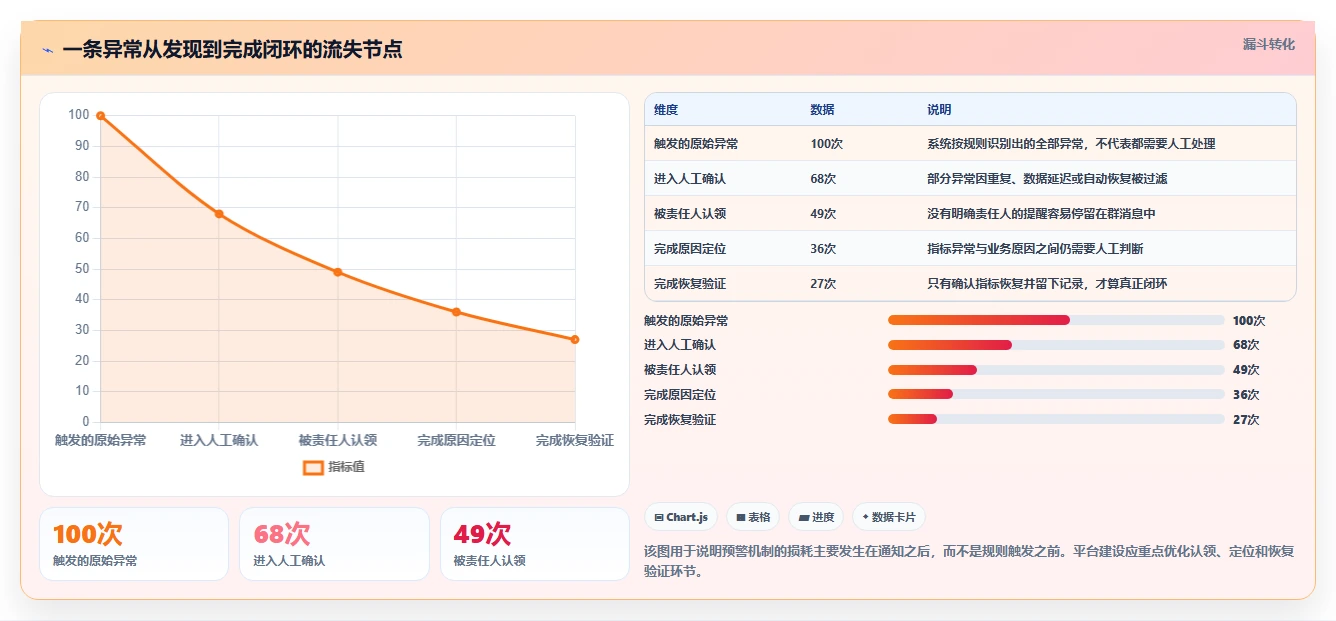Select table cell 完成恢复验证
This screenshot has width=1336, height=621.
tap(690, 284)
